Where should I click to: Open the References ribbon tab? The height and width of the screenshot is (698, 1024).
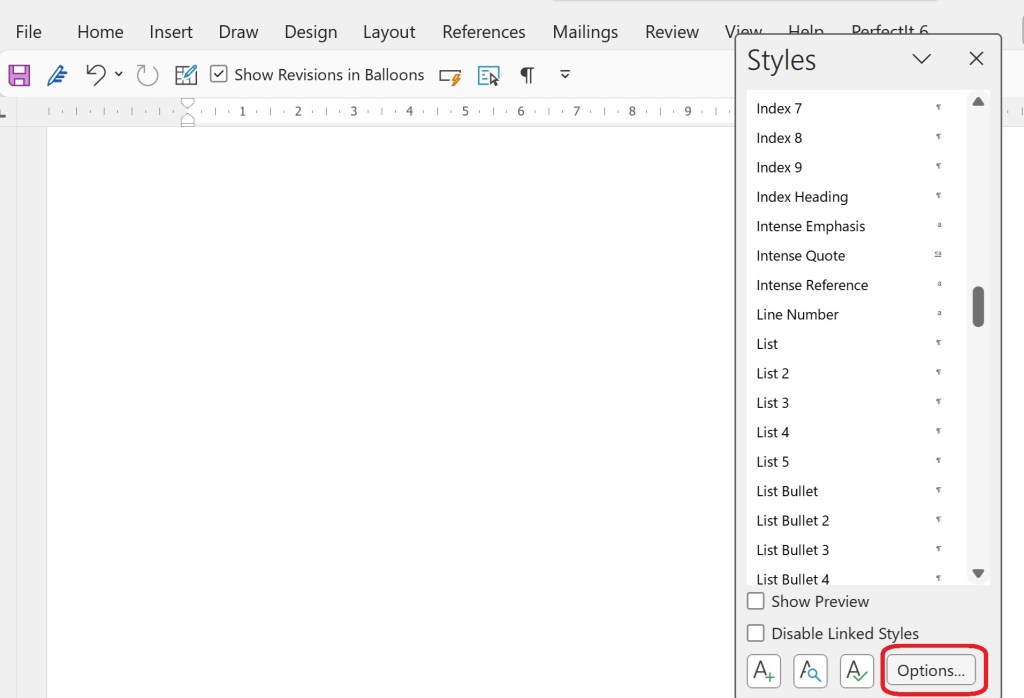483,32
